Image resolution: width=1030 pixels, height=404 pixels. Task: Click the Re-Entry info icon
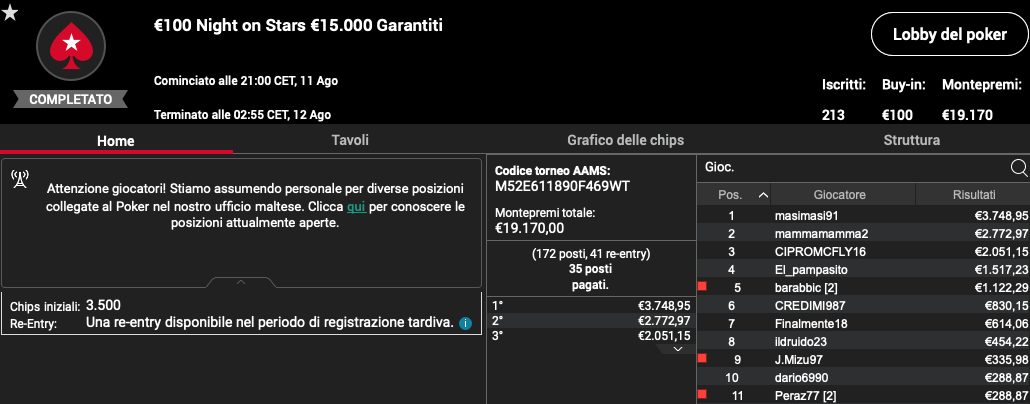click(465, 323)
